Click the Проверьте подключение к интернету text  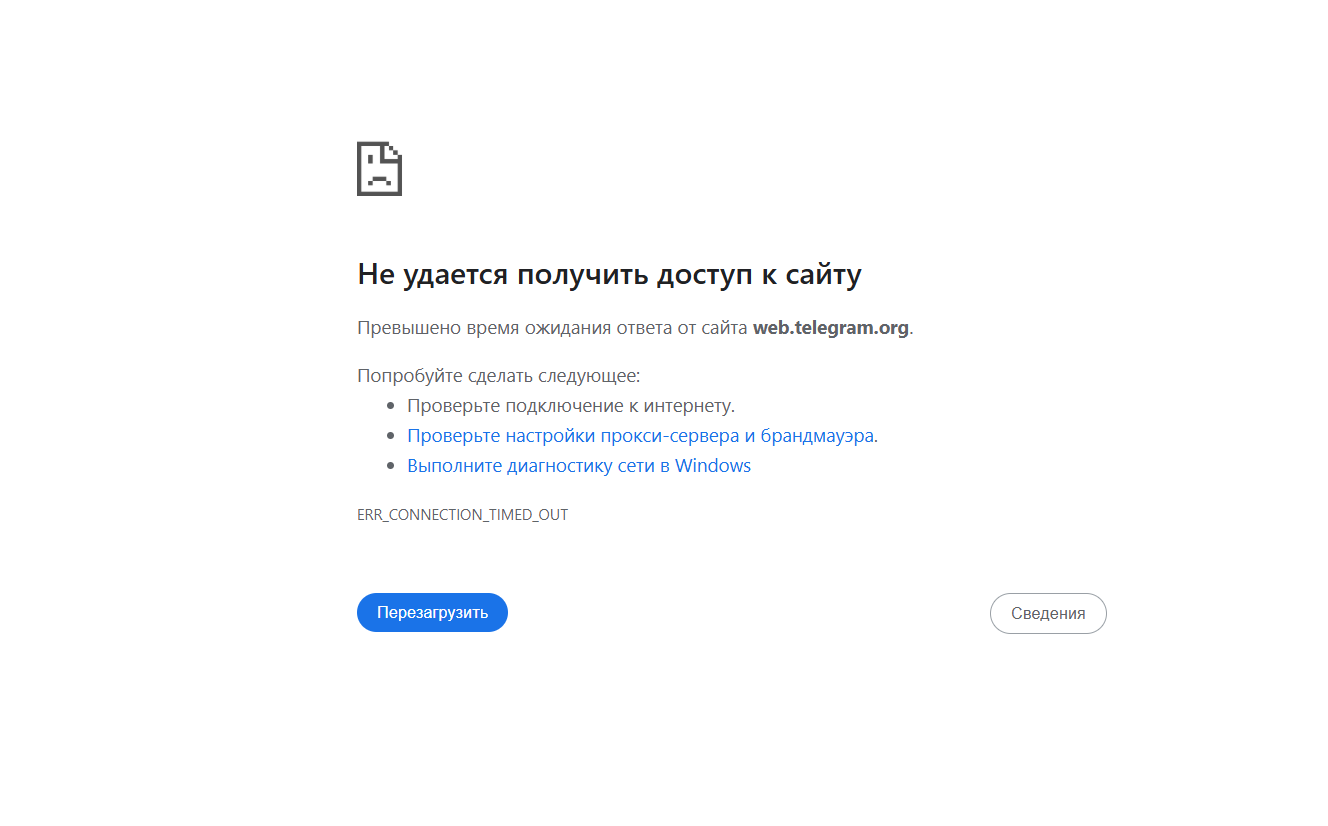[x=571, y=406]
